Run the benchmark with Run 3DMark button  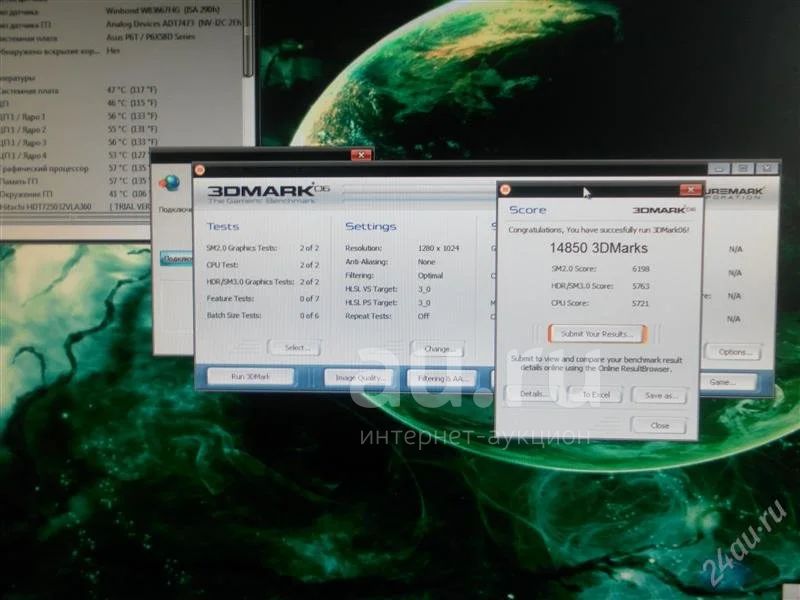251,377
